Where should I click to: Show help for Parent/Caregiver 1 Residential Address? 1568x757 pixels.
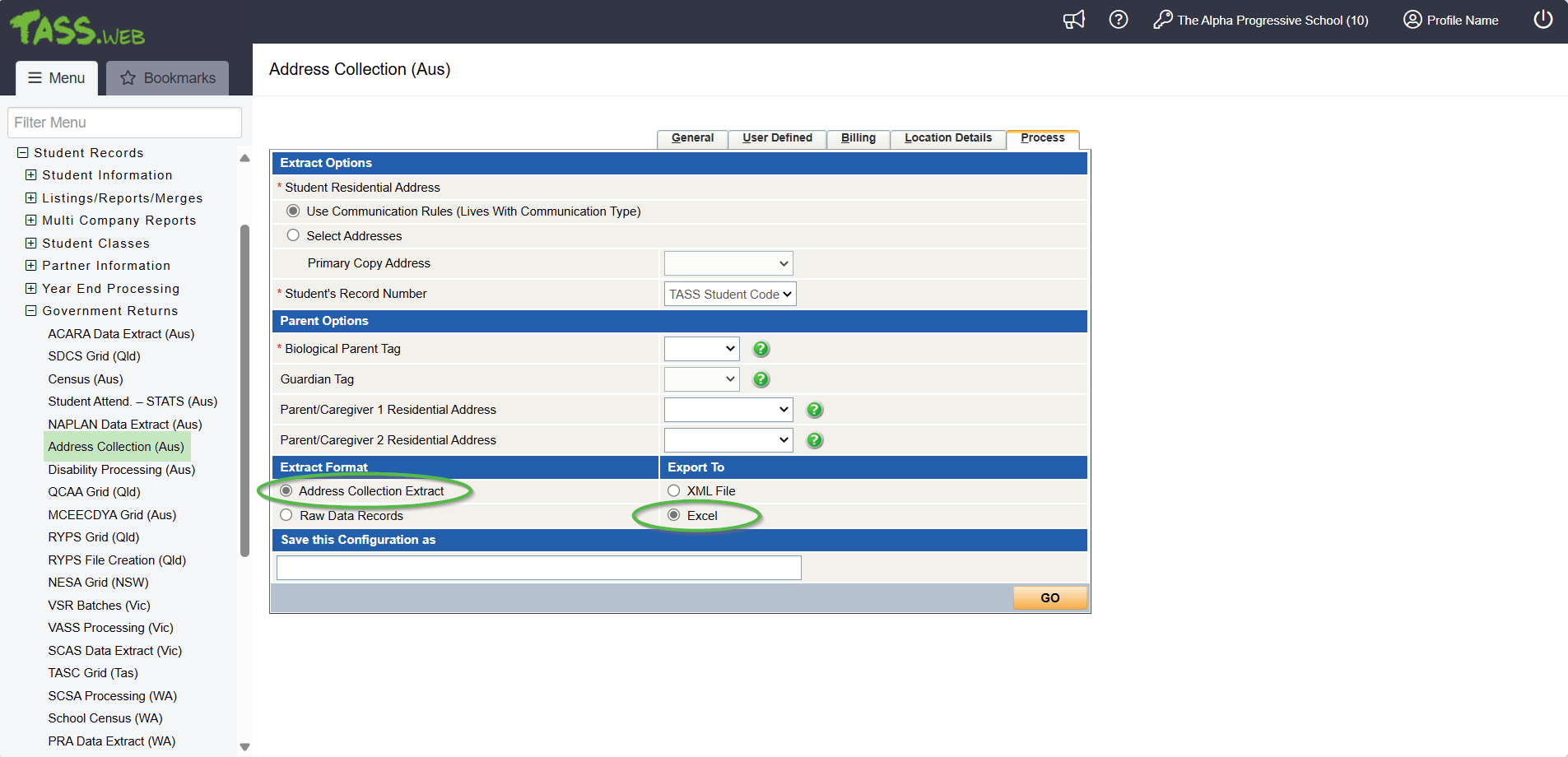[x=814, y=410]
